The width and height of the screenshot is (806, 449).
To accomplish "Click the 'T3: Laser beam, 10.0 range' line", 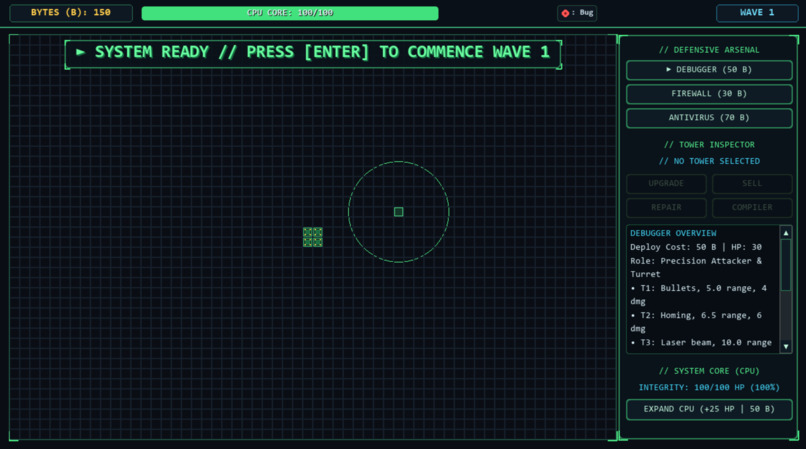I will (701, 343).
